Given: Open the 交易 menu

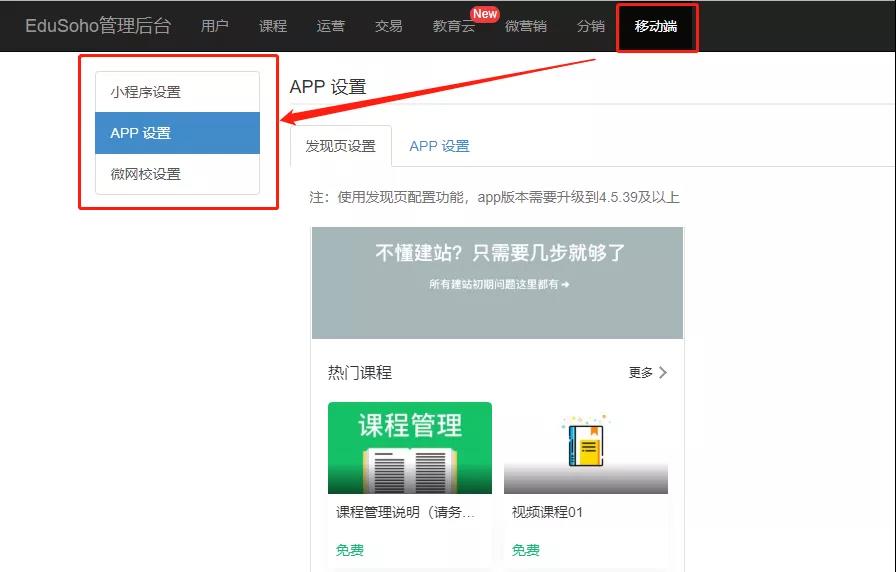Looking at the screenshot, I should [389, 26].
